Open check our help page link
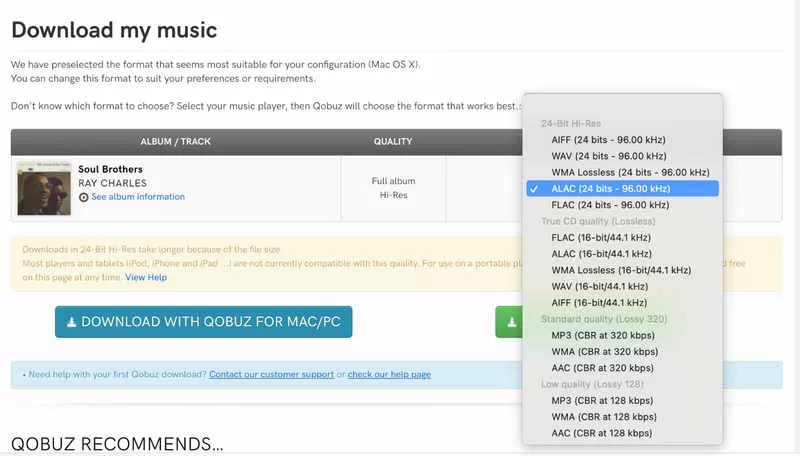This screenshot has width=800, height=456. (389, 374)
